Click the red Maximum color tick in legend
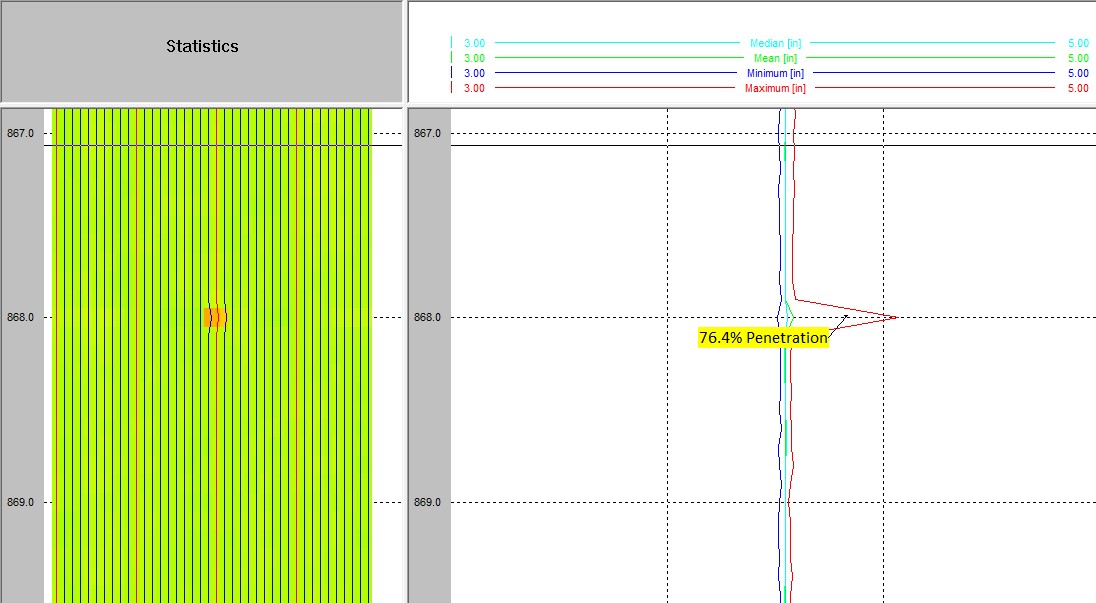This screenshot has height=603, width=1096. pyautogui.click(x=452, y=88)
